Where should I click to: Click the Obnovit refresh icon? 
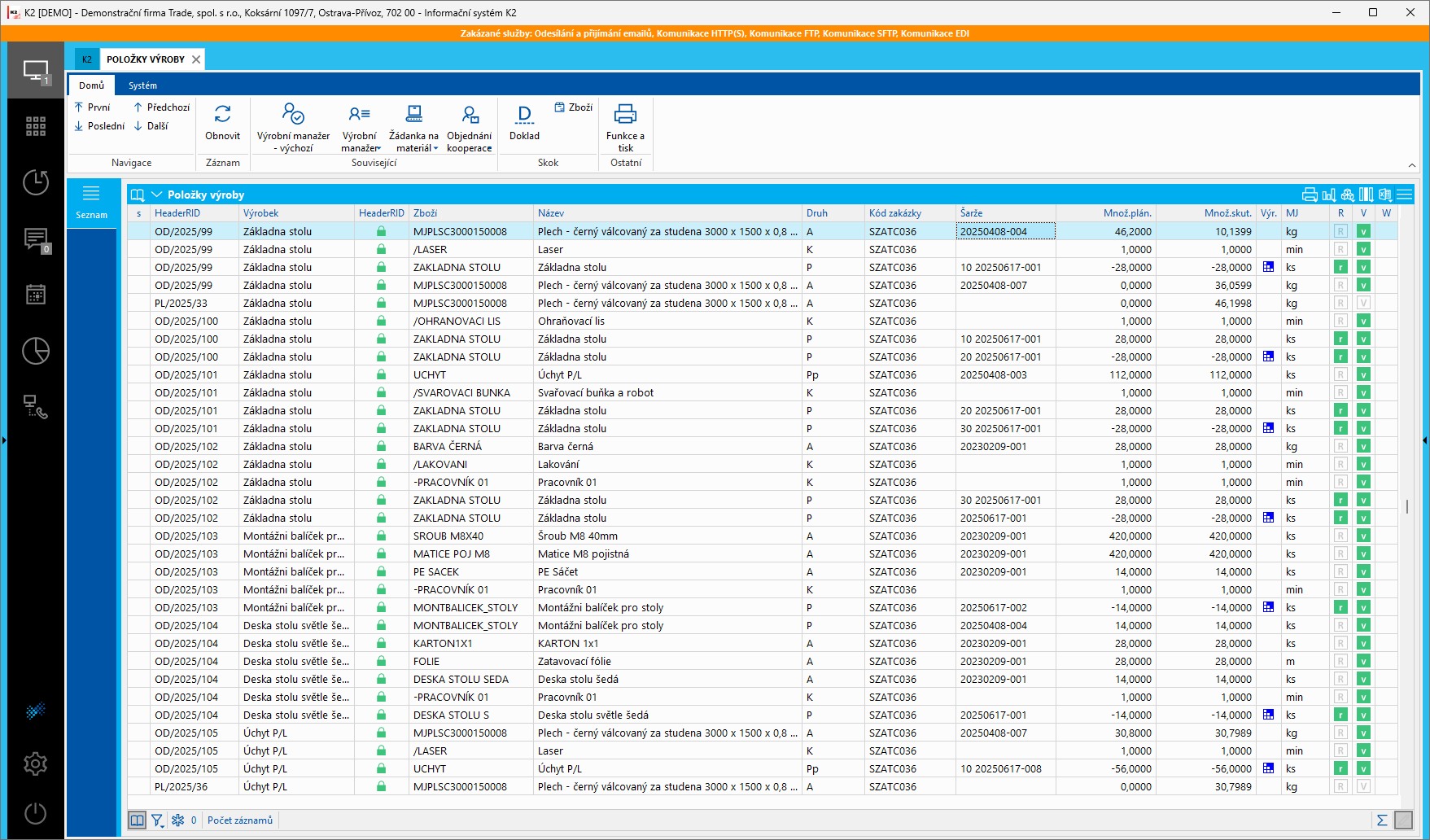pos(222,114)
